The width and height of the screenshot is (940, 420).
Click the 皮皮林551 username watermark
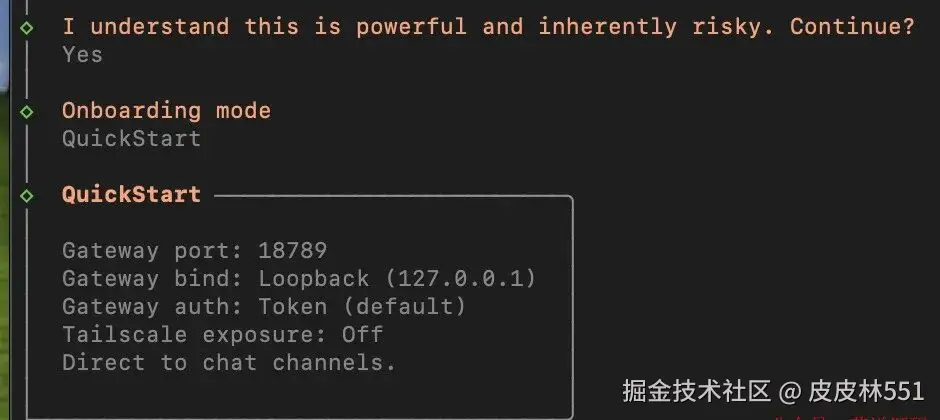tap(866, 390)
